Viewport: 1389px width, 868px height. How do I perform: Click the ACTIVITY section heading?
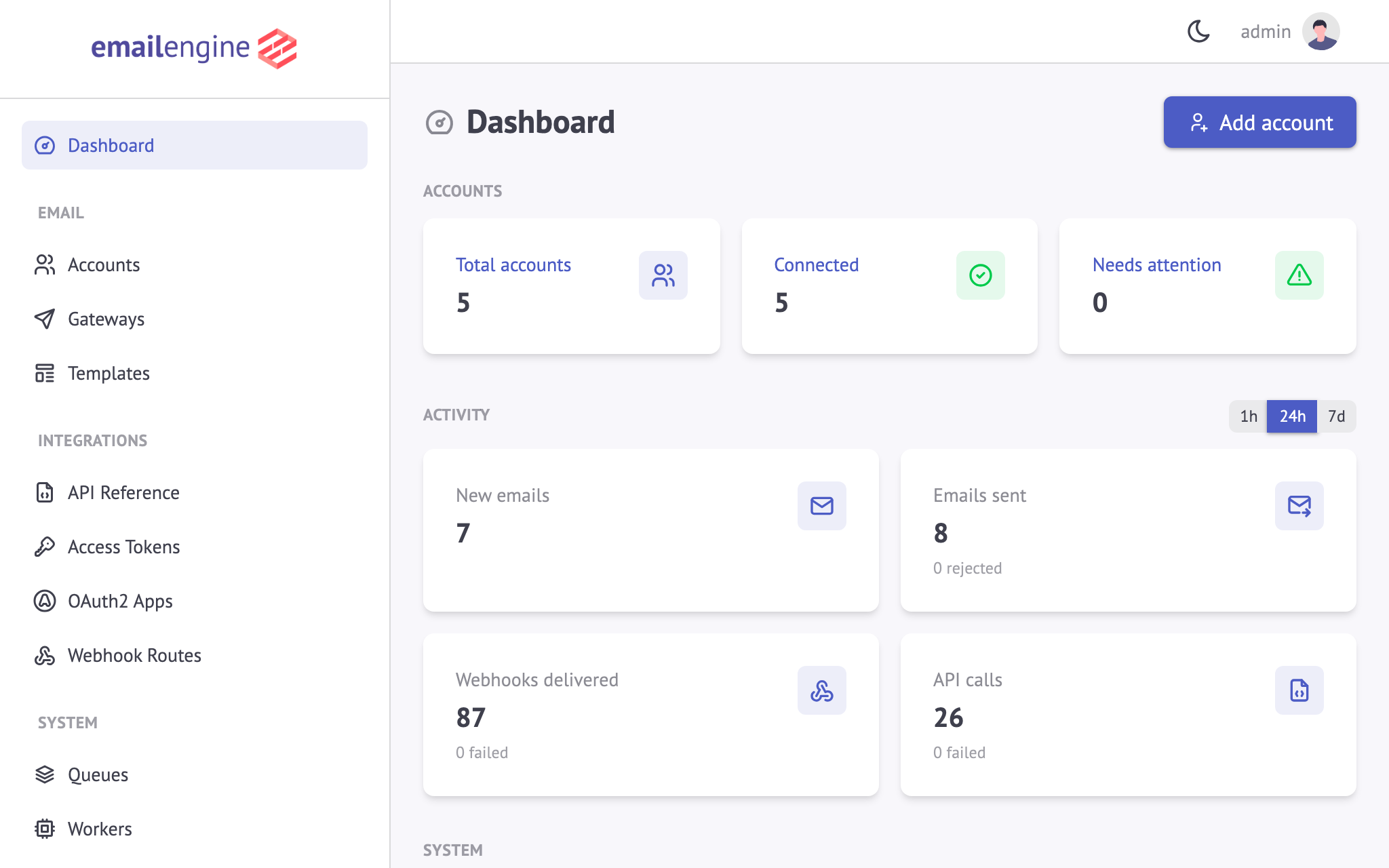coord(456,415)
